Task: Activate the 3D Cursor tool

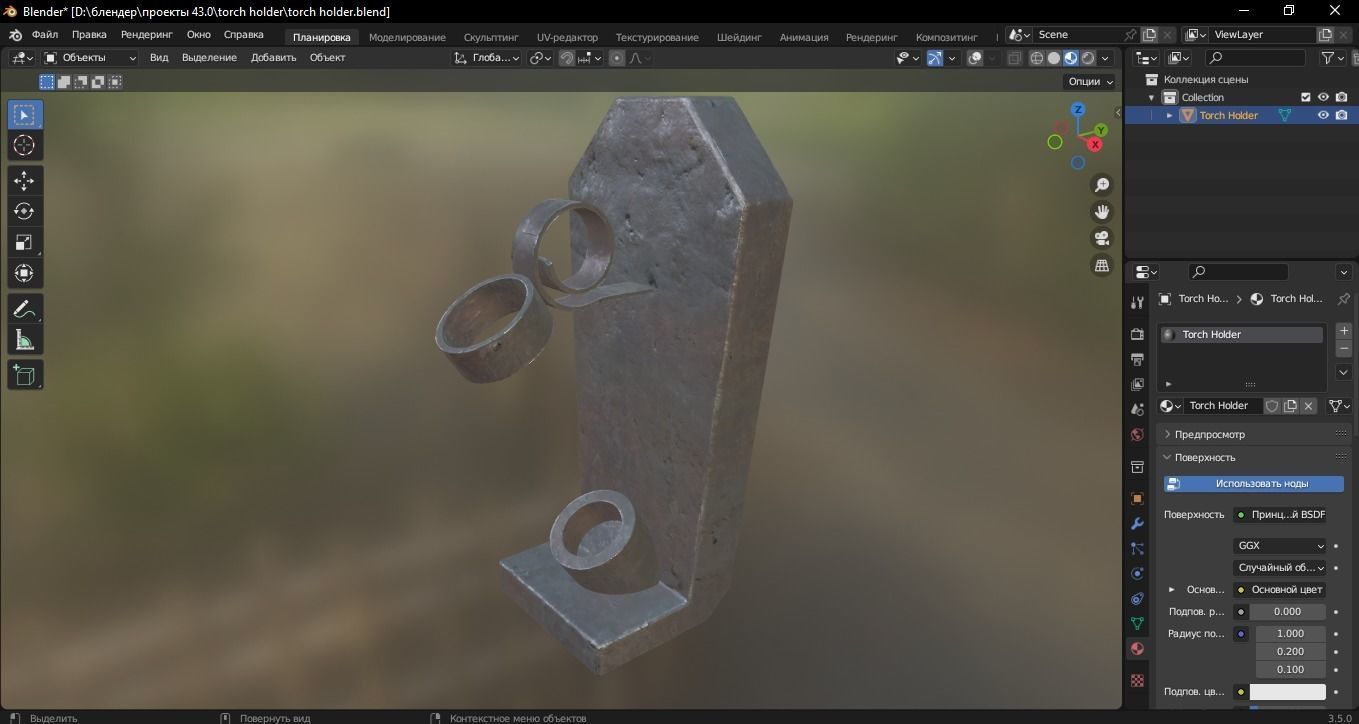Action: 25,146
